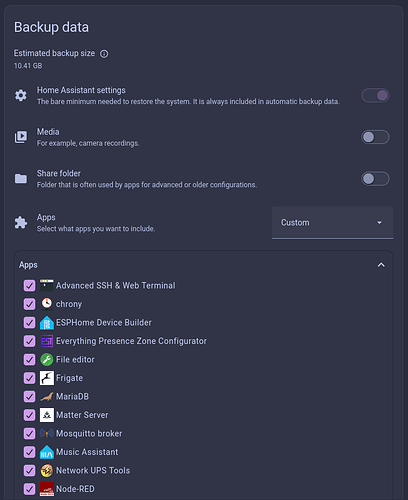Click the Mosquitto broker icon

47,434
